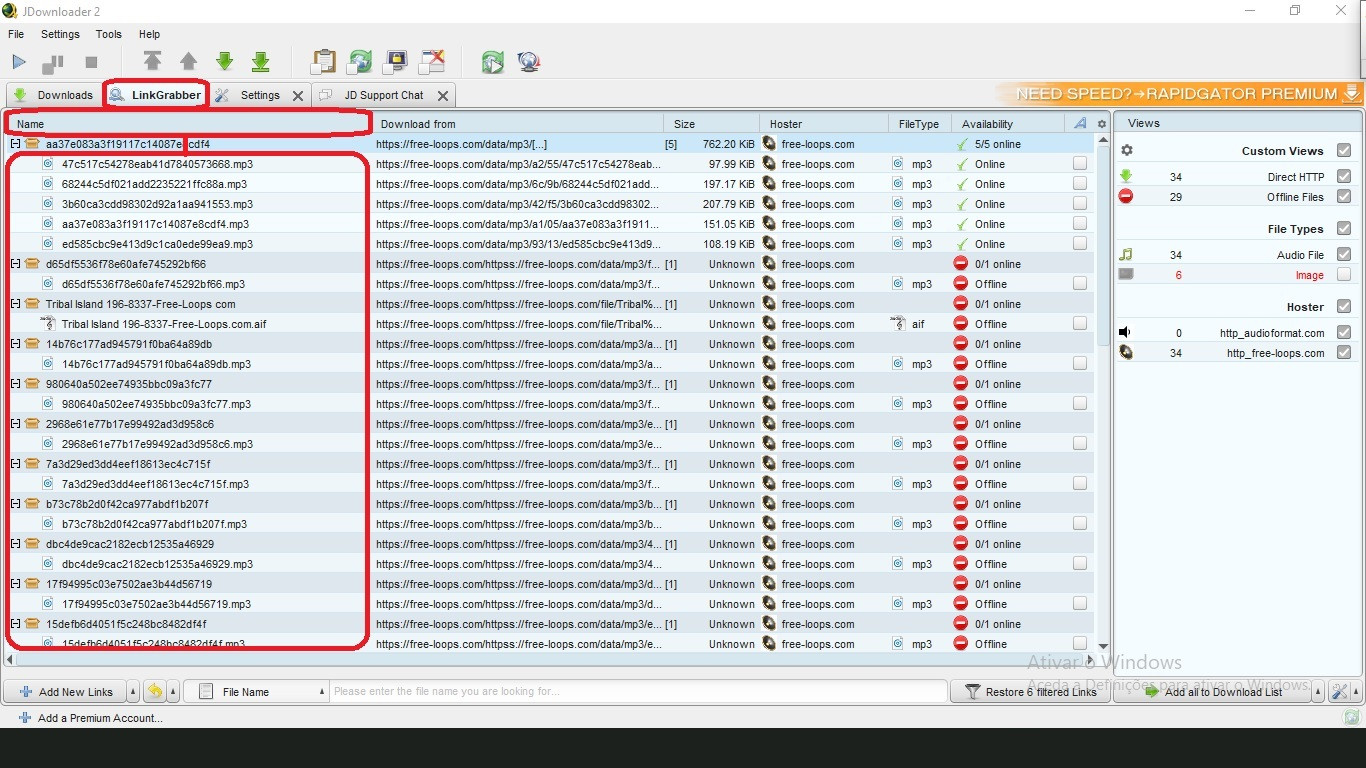
Task: Toggle silent mode icon with red cross
Action: point(432,62)
